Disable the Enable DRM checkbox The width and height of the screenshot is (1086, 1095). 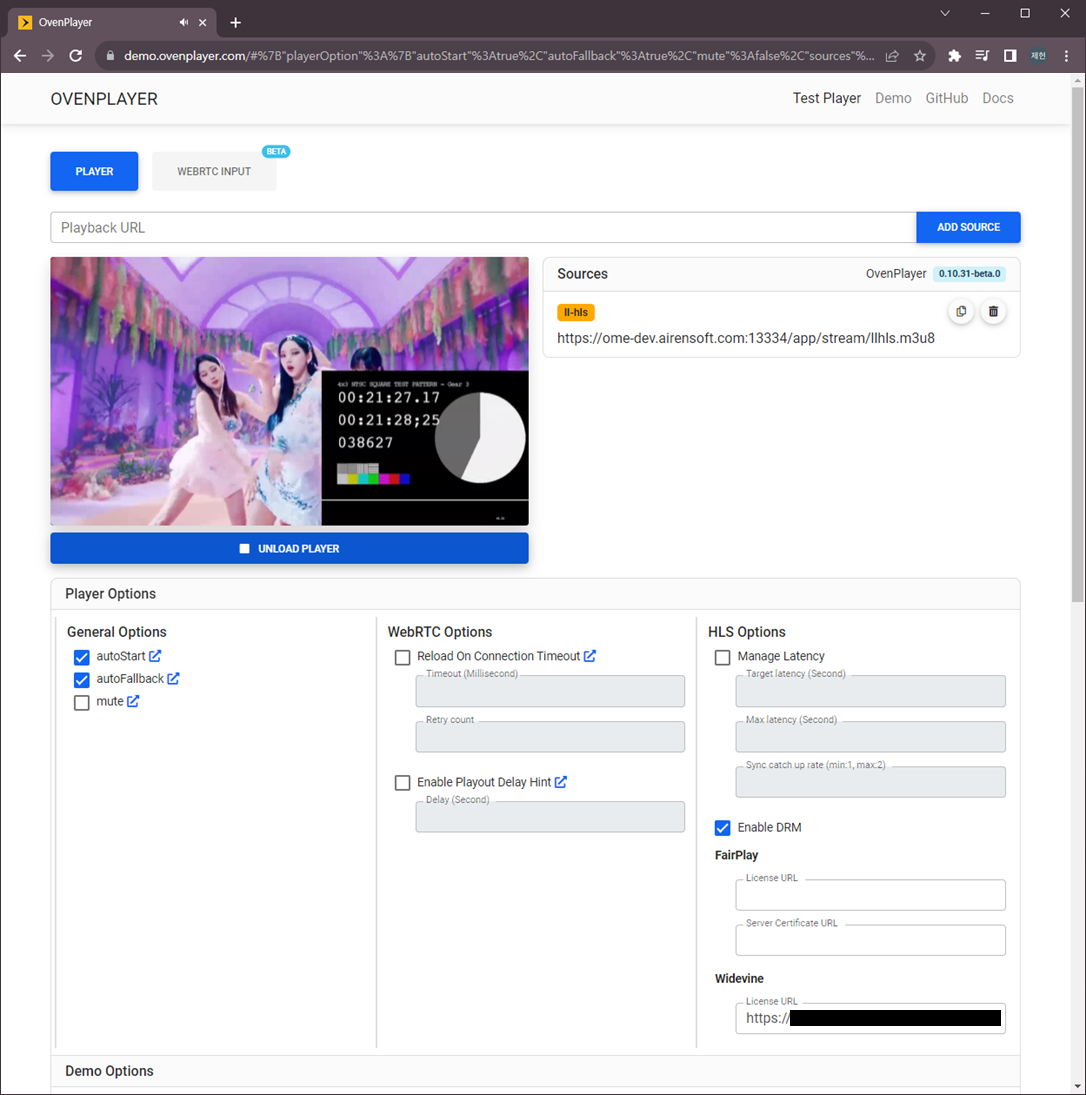coord(722,828)
